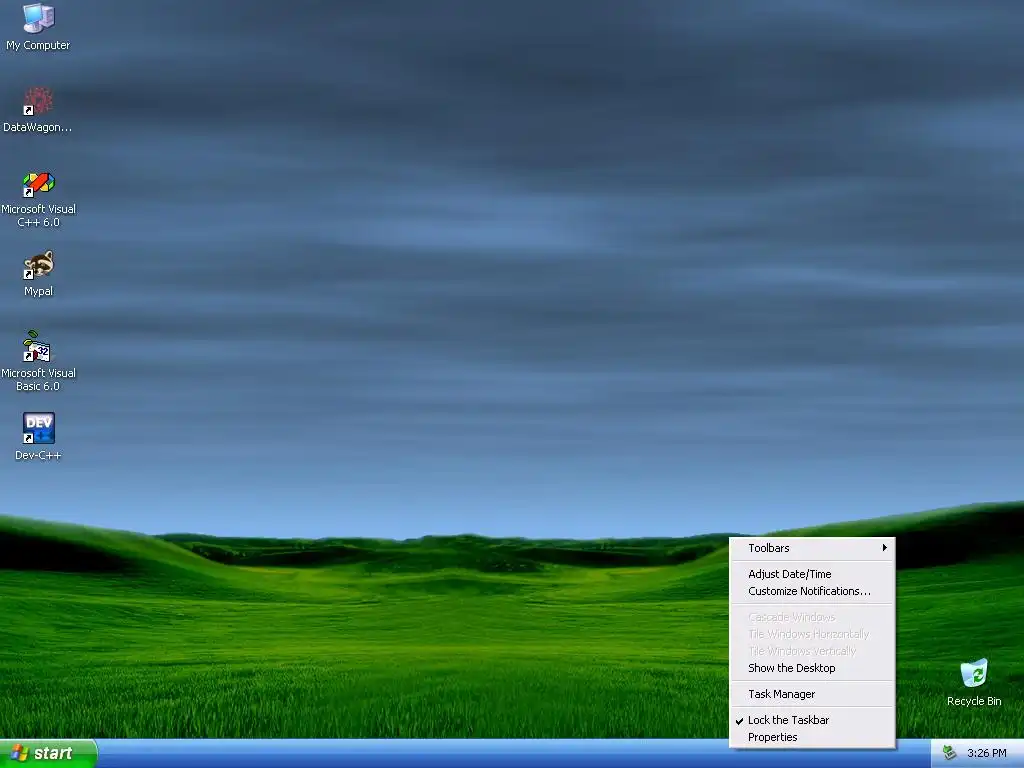Expand the Toolbars submenu
This screenshot has height=768, width=1024.
click(812, 548)
